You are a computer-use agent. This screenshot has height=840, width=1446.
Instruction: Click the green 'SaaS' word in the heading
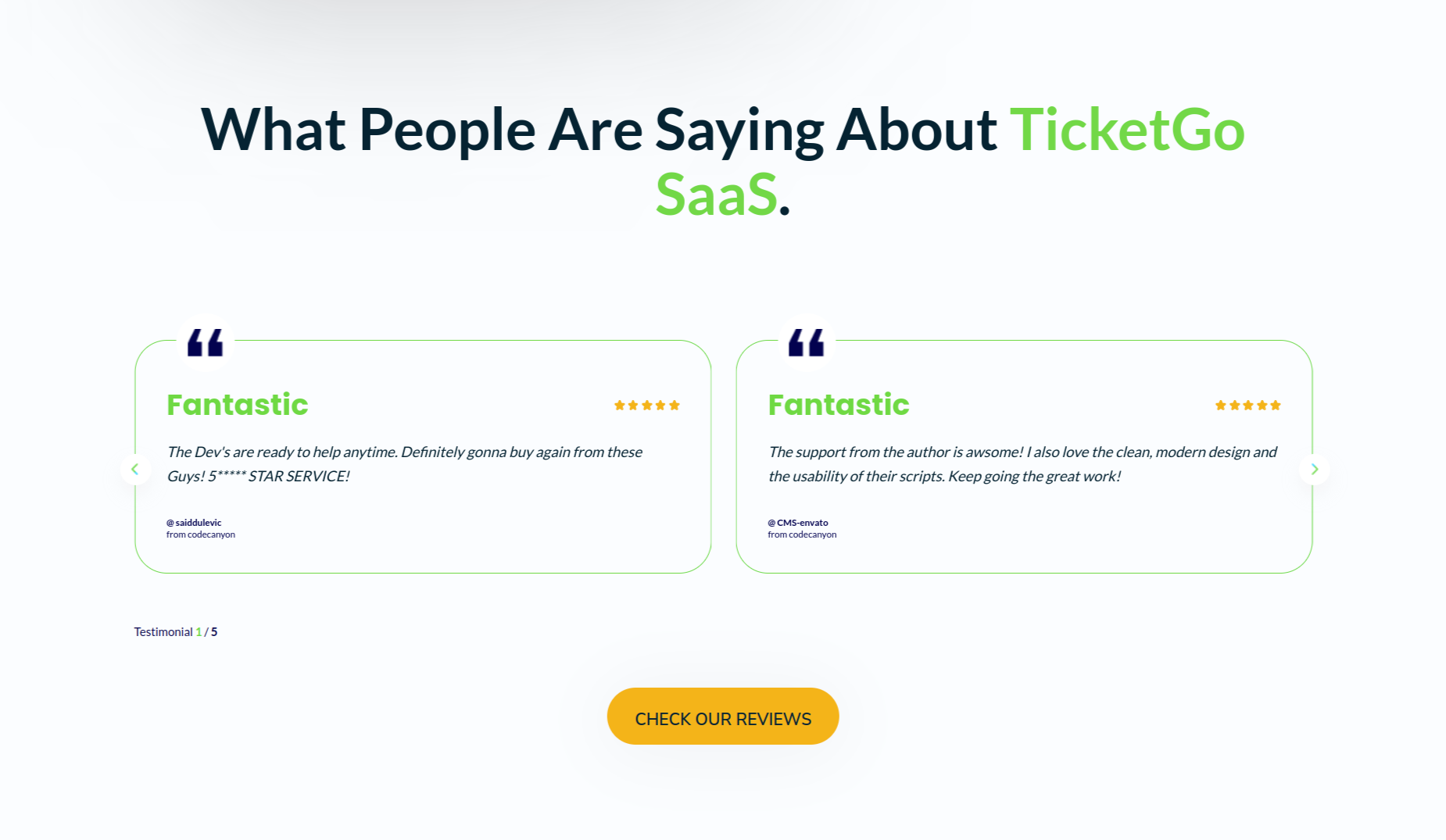pos(716,195)
